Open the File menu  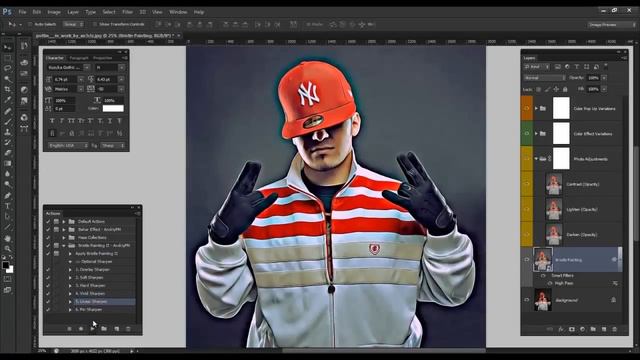22,12
